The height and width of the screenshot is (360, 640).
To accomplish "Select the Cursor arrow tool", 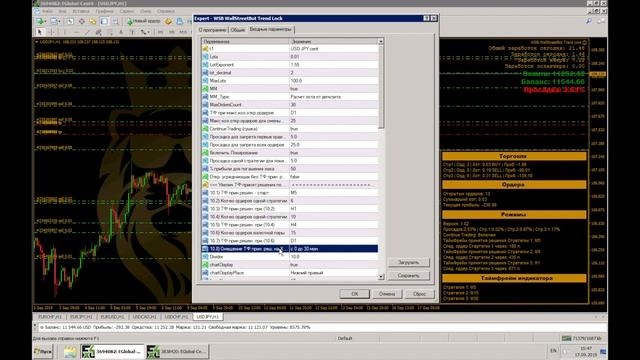I will [x=40, y=32].
